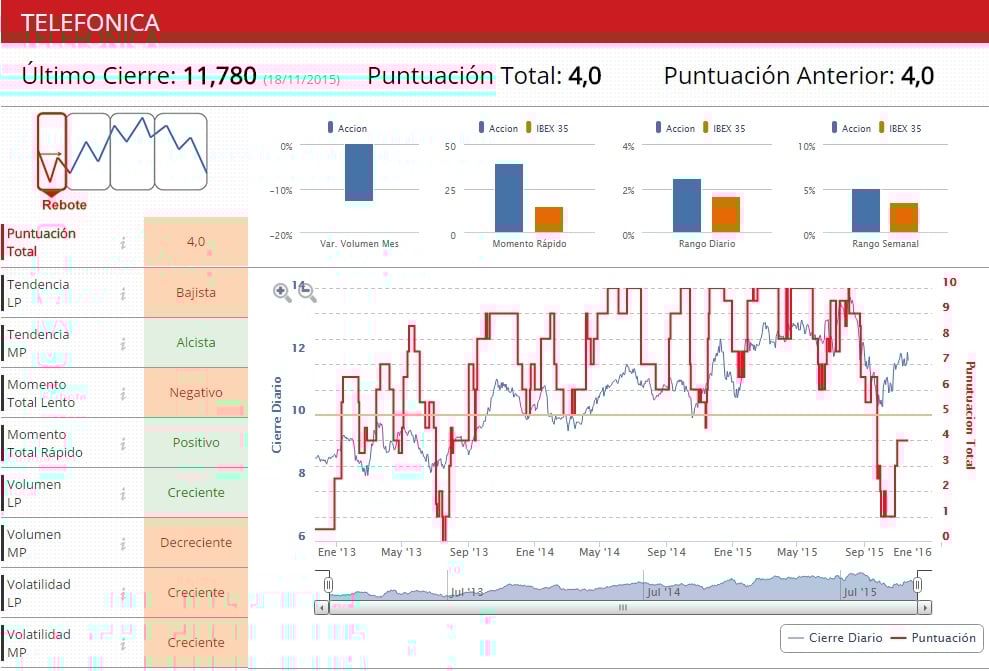The width and height of the screenshot is (989, 671).
Task: Click the Var. Volumen Mes chart title
Action: pyautogui.click(x=359, y=243)
